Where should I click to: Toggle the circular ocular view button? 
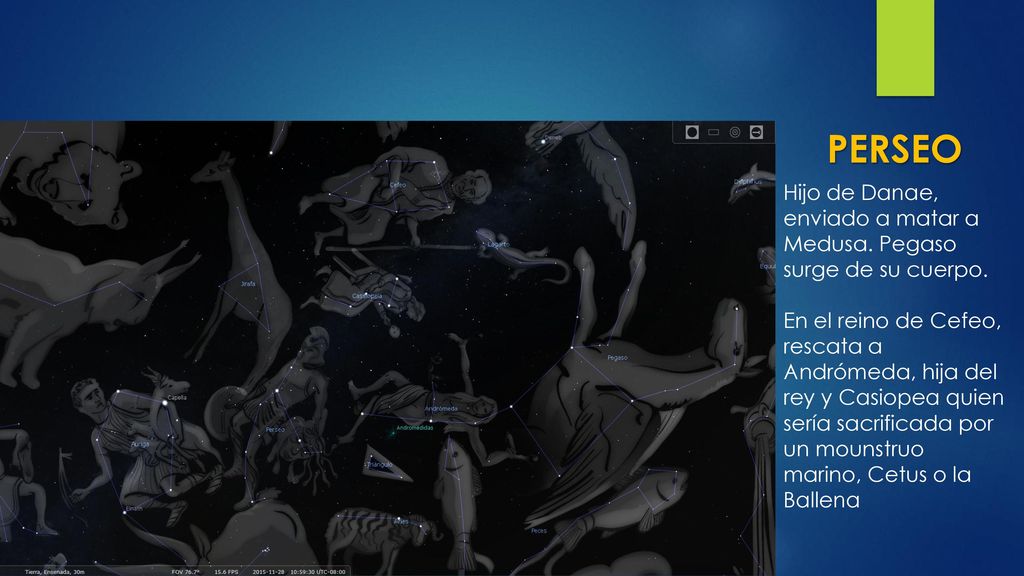pyautogui.click(x=692, y=133)
